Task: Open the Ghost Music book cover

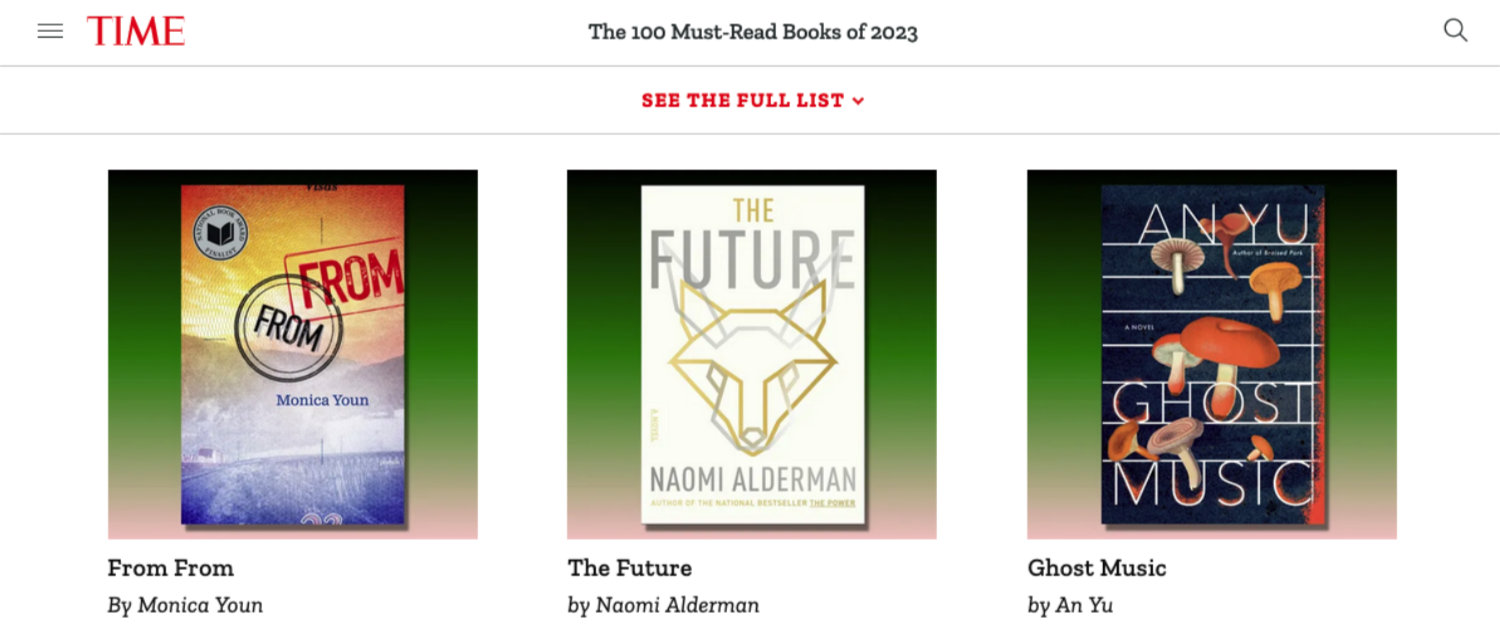Action: tap(1212, 354)
